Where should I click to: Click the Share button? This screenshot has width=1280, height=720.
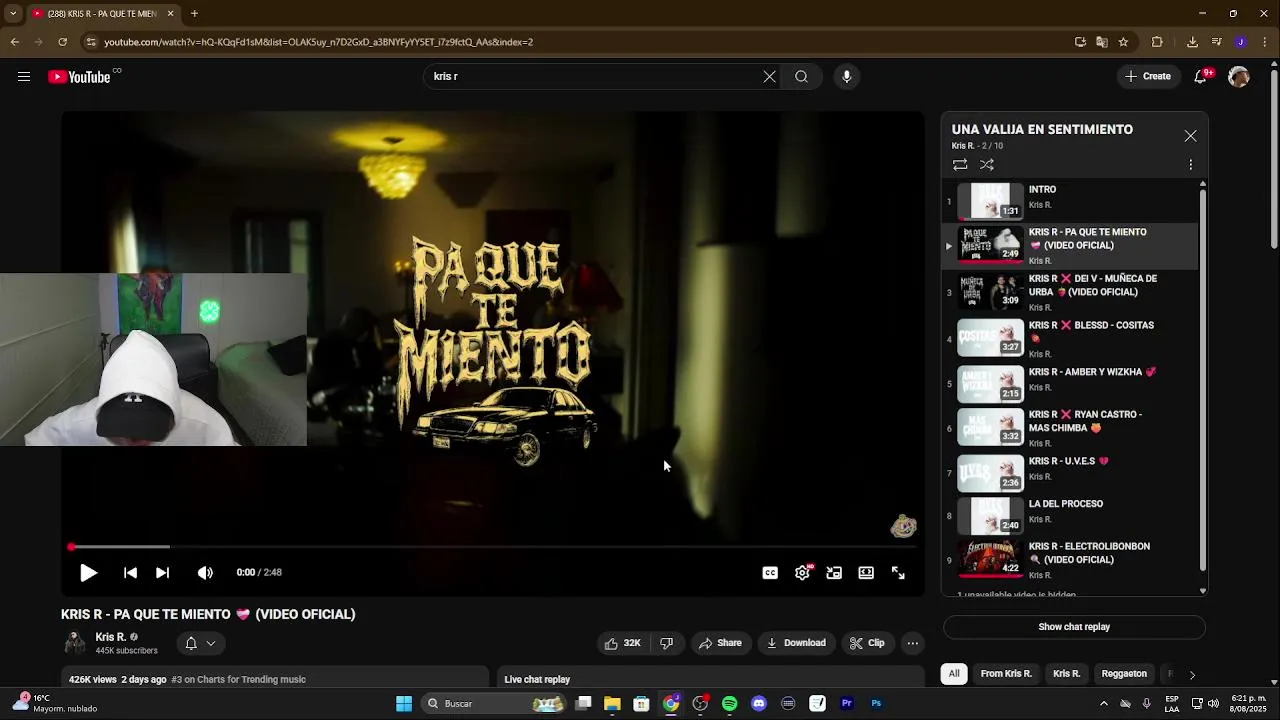(x=720, y=643)
